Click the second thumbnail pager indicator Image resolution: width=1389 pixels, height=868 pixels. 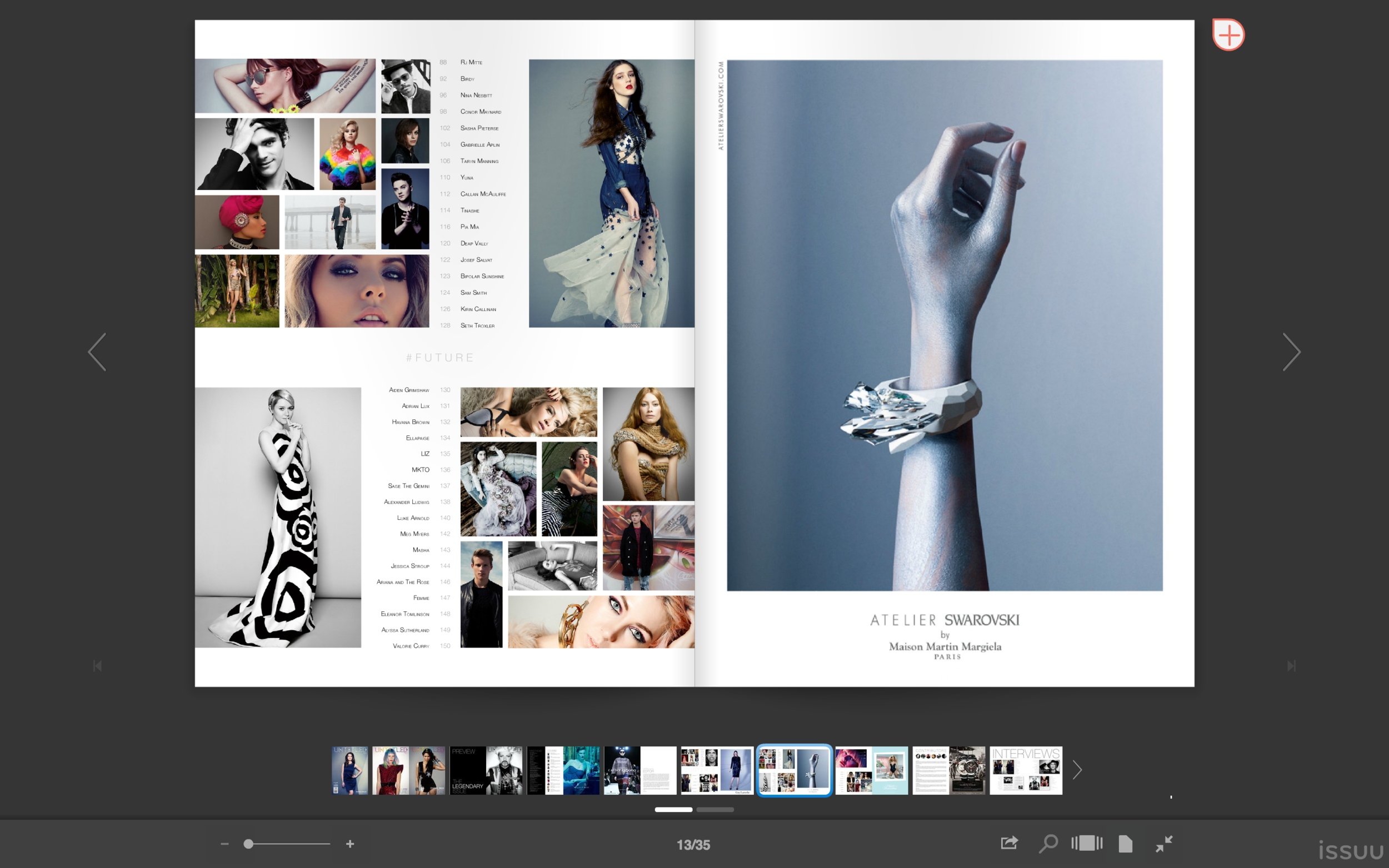[715, 810]
